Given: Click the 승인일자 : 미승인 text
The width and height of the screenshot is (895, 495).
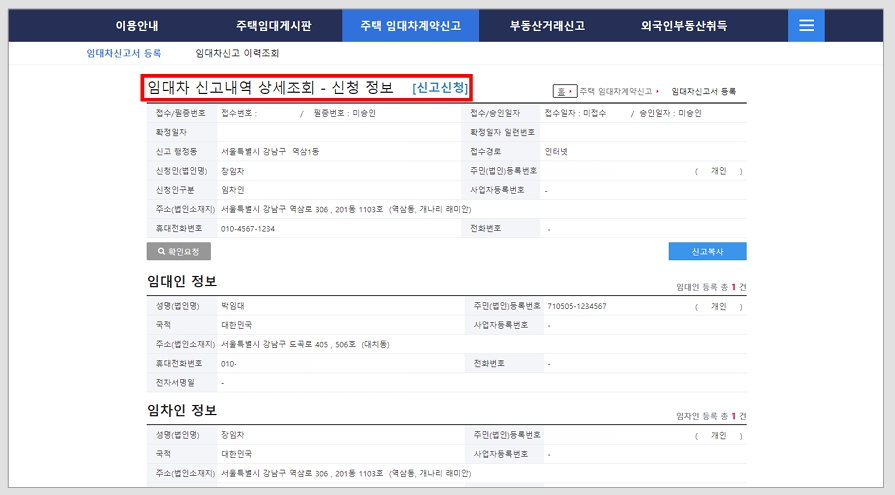Looking at the screenshot, I should 670,113.
